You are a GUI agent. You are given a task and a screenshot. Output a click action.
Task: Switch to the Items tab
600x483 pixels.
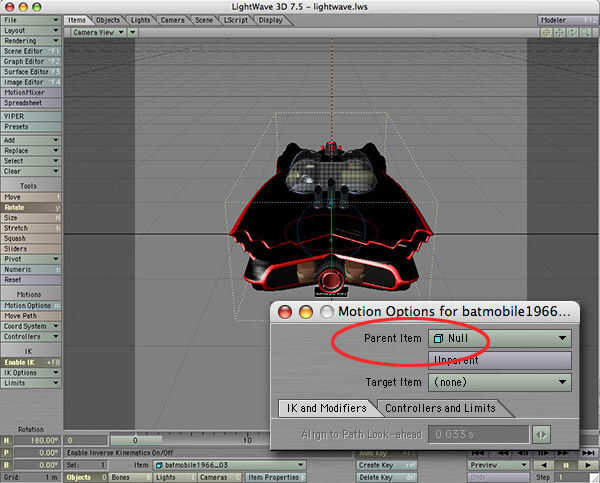(77, 20)
